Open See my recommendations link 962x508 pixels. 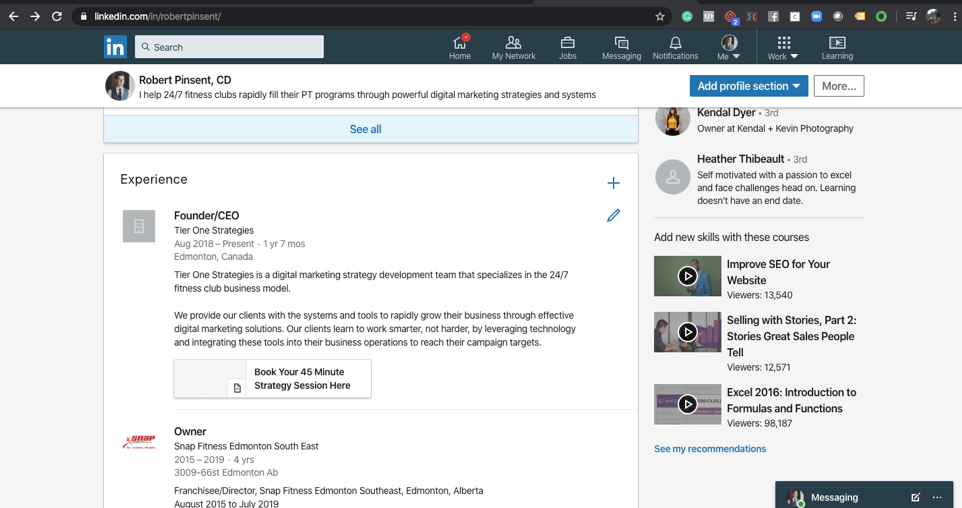pos(710,449)
